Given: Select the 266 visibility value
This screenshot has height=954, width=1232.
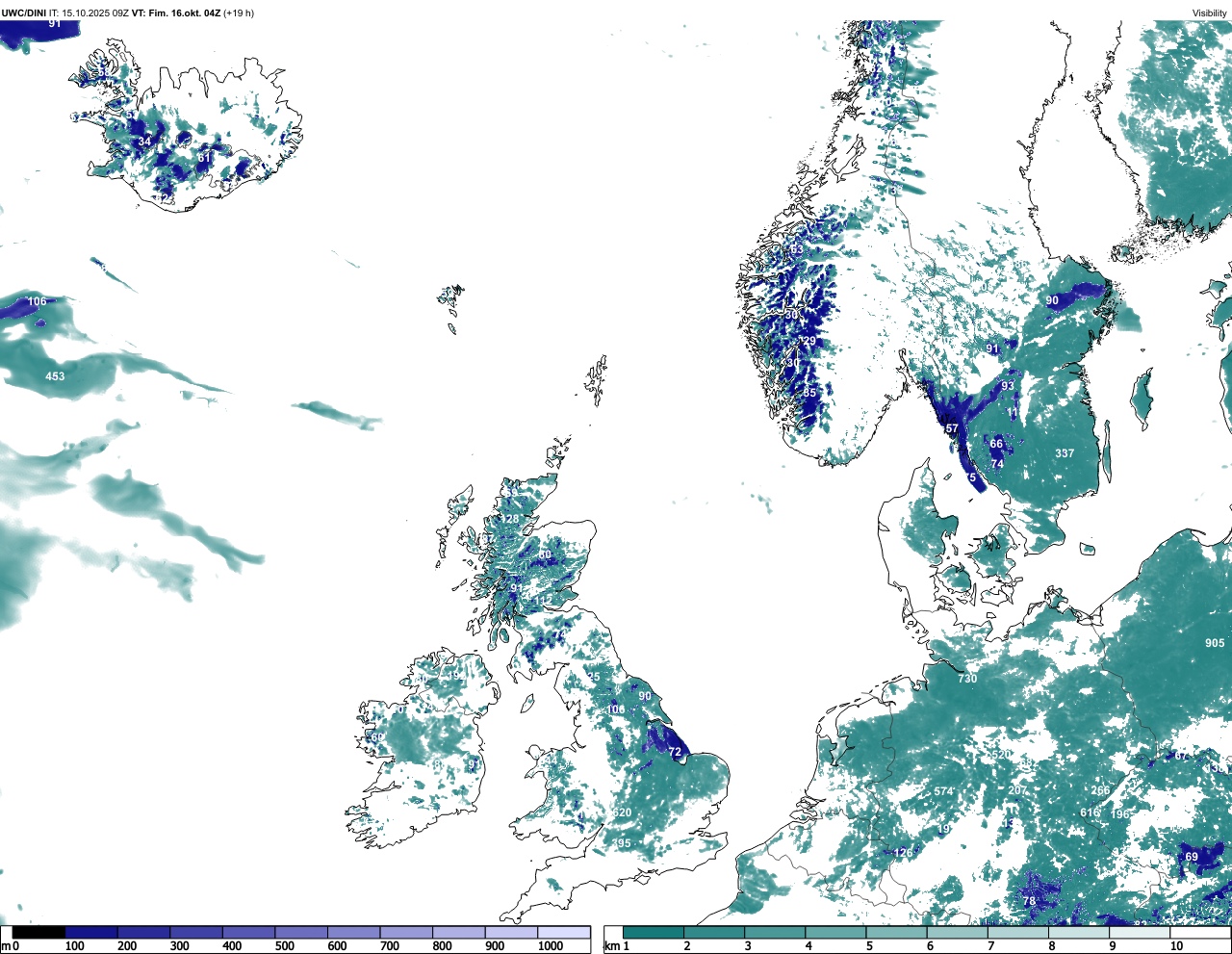Looking at the screenshot, I should tap(1100, 790).
